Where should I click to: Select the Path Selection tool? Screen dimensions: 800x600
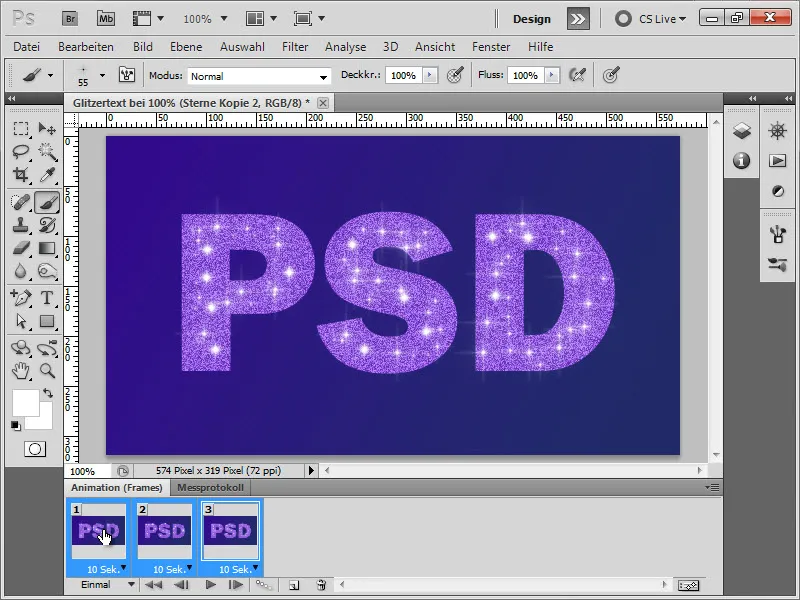coord(21,321)
